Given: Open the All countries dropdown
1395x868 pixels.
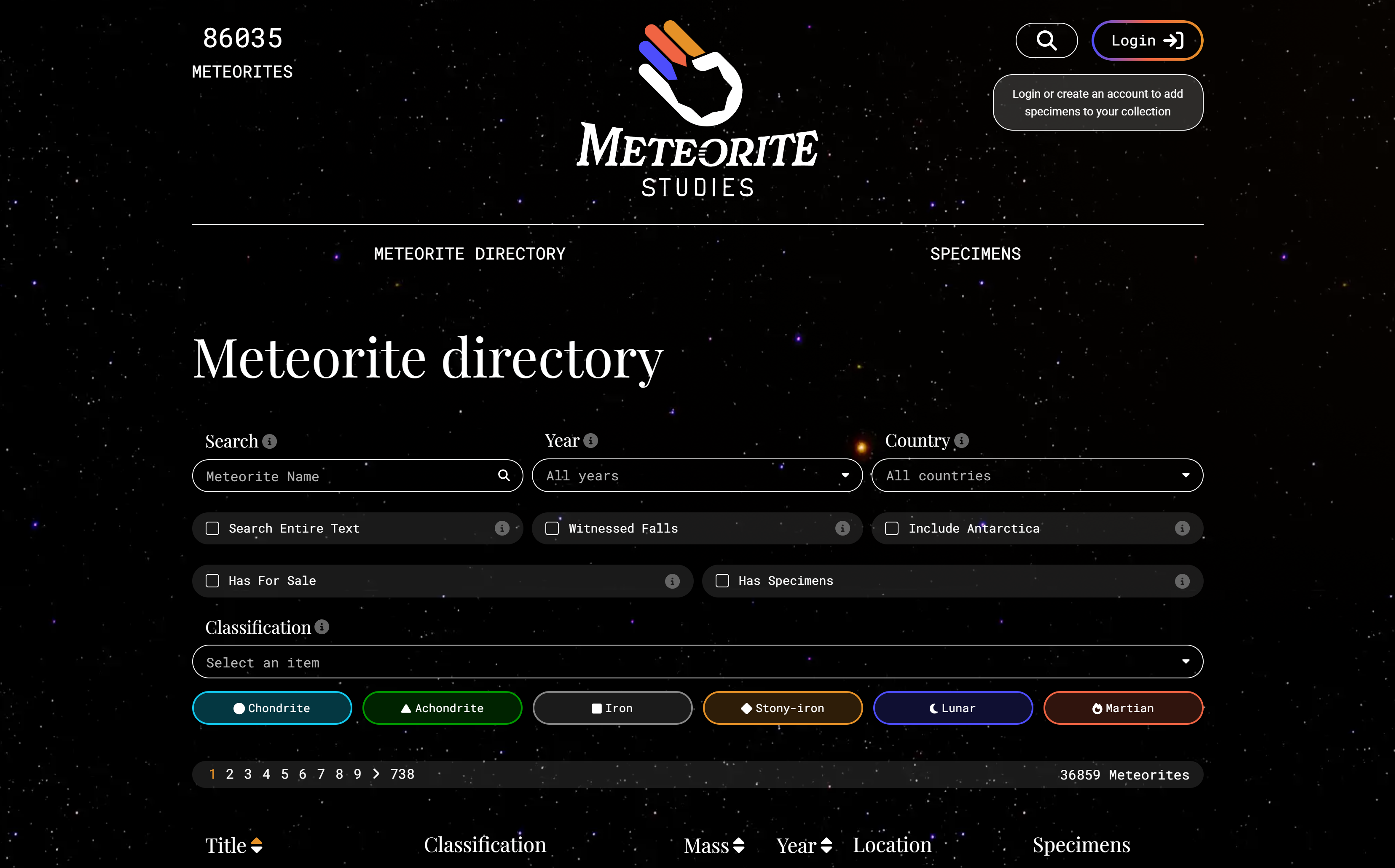Looking at the screenshot, I should [x=1037, y=475].
